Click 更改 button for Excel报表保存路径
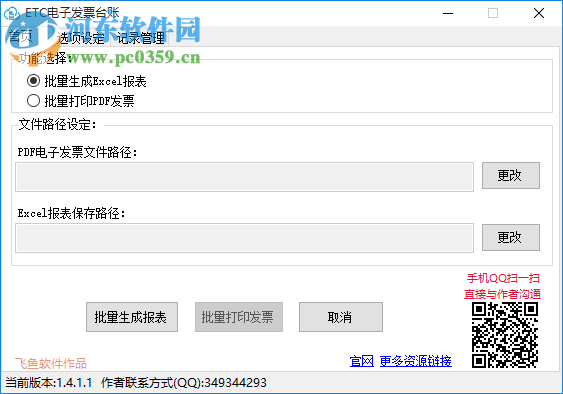This screenshot has width=563, height=394. click(x=511, y=237)
